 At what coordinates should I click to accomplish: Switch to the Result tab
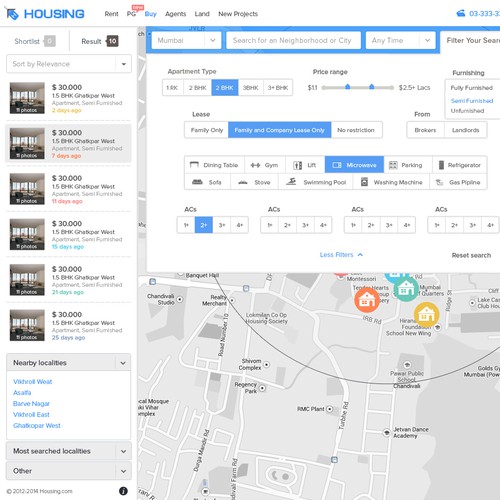pyautogui.click(x=100, y=41)
